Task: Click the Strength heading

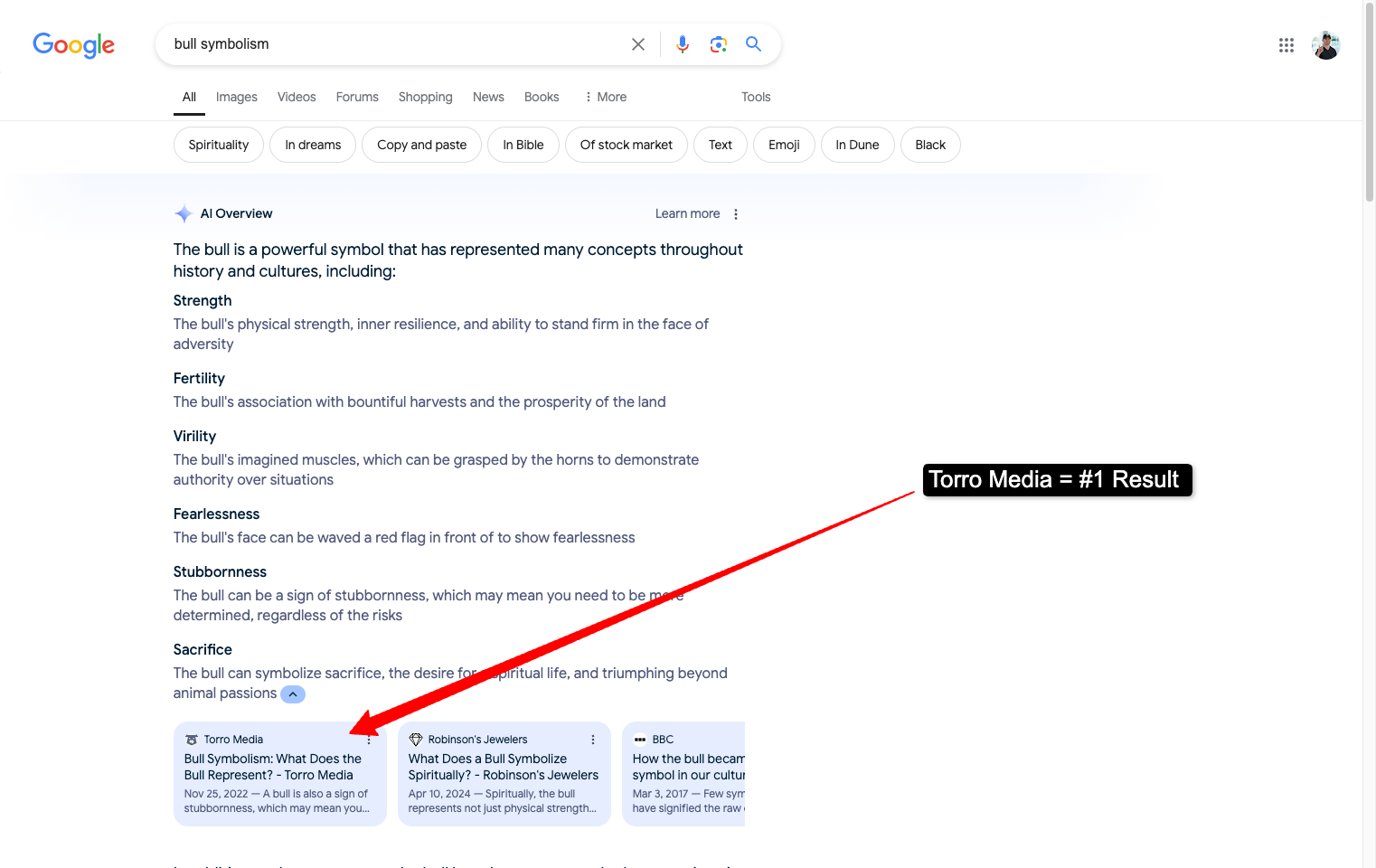Action: 203,301
